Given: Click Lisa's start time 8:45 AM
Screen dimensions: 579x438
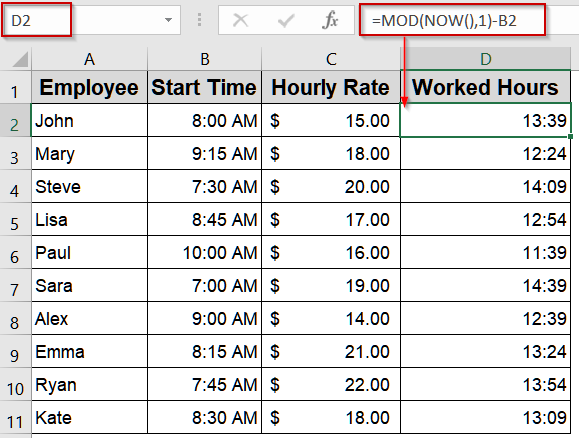Looking at the screenshot, I should point(204,219).
